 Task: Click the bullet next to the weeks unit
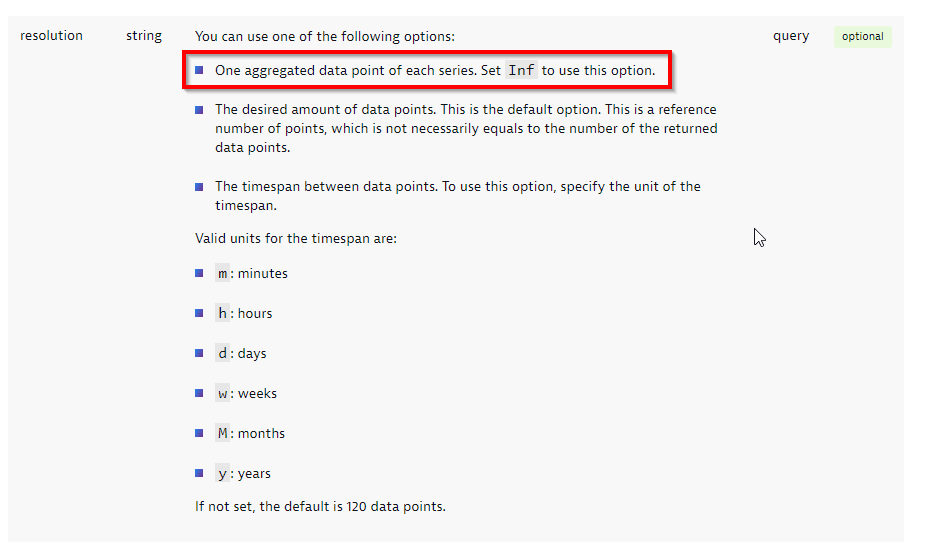199,393
